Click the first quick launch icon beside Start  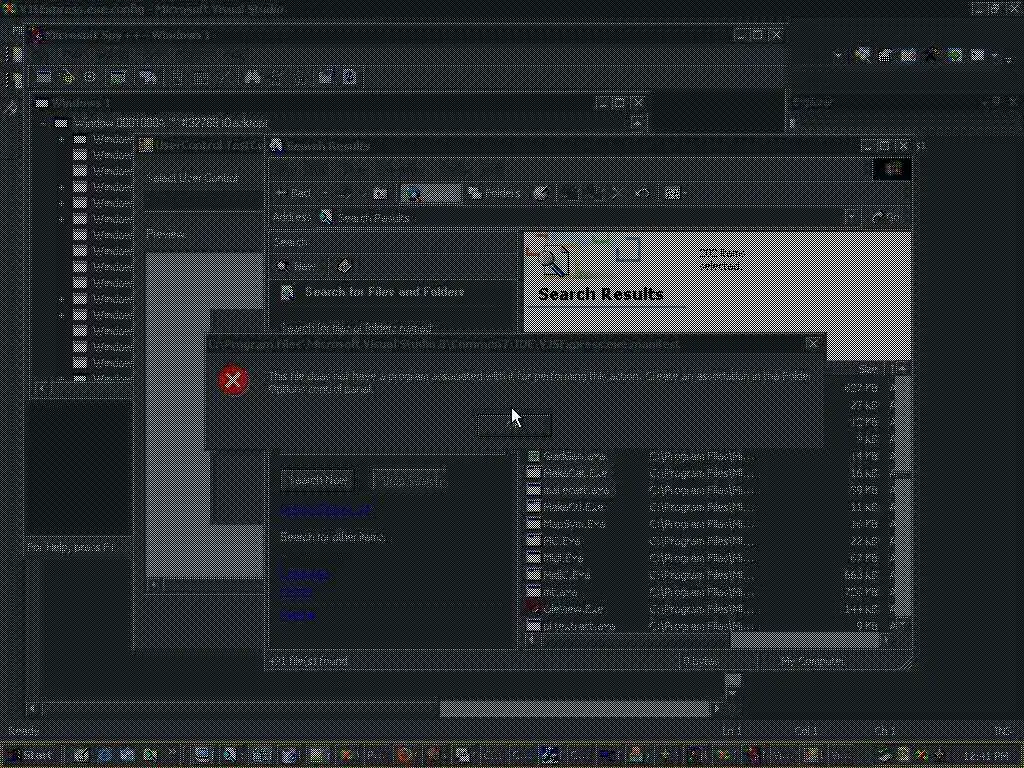click(80, 755)
